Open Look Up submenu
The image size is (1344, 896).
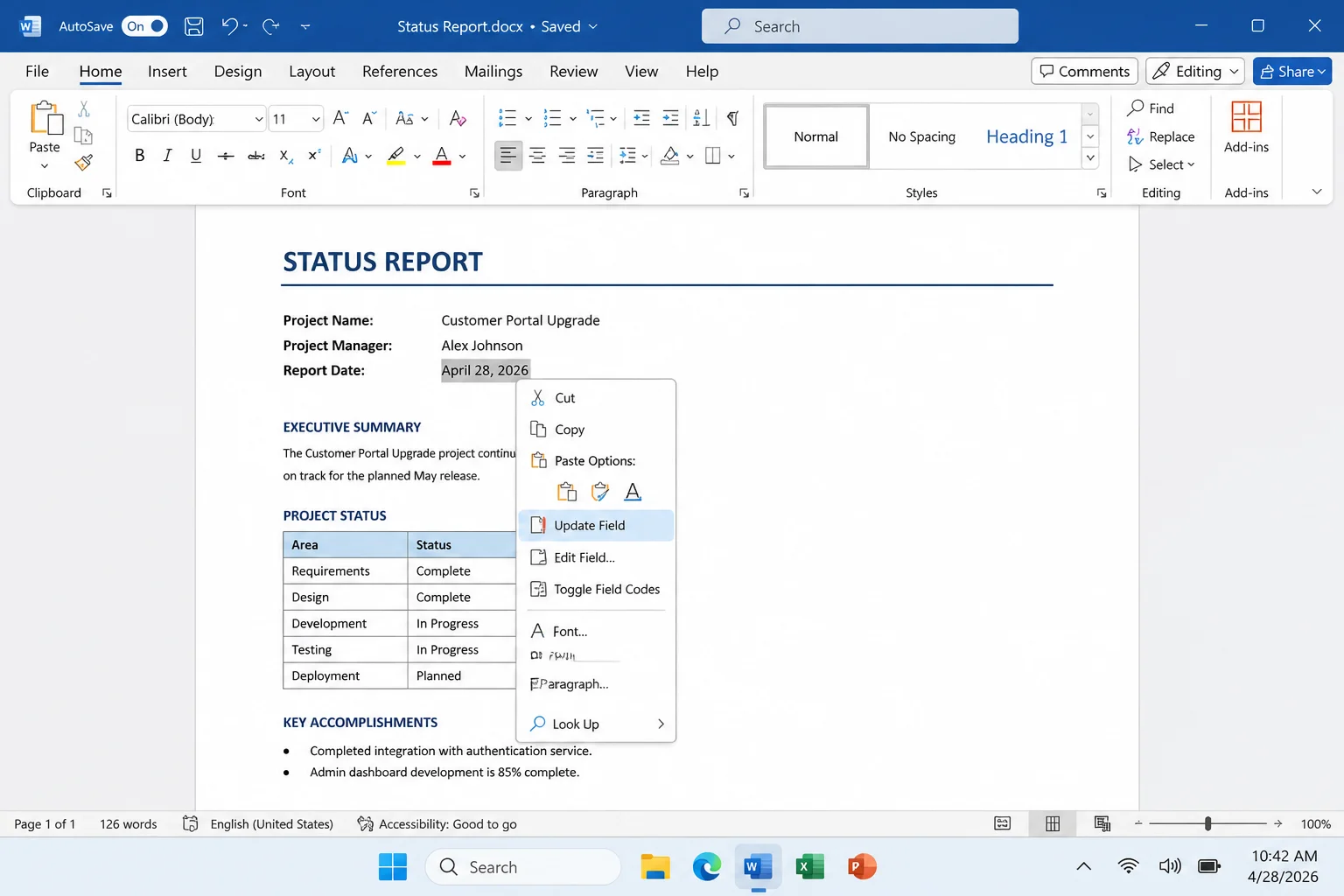point(596,724)
